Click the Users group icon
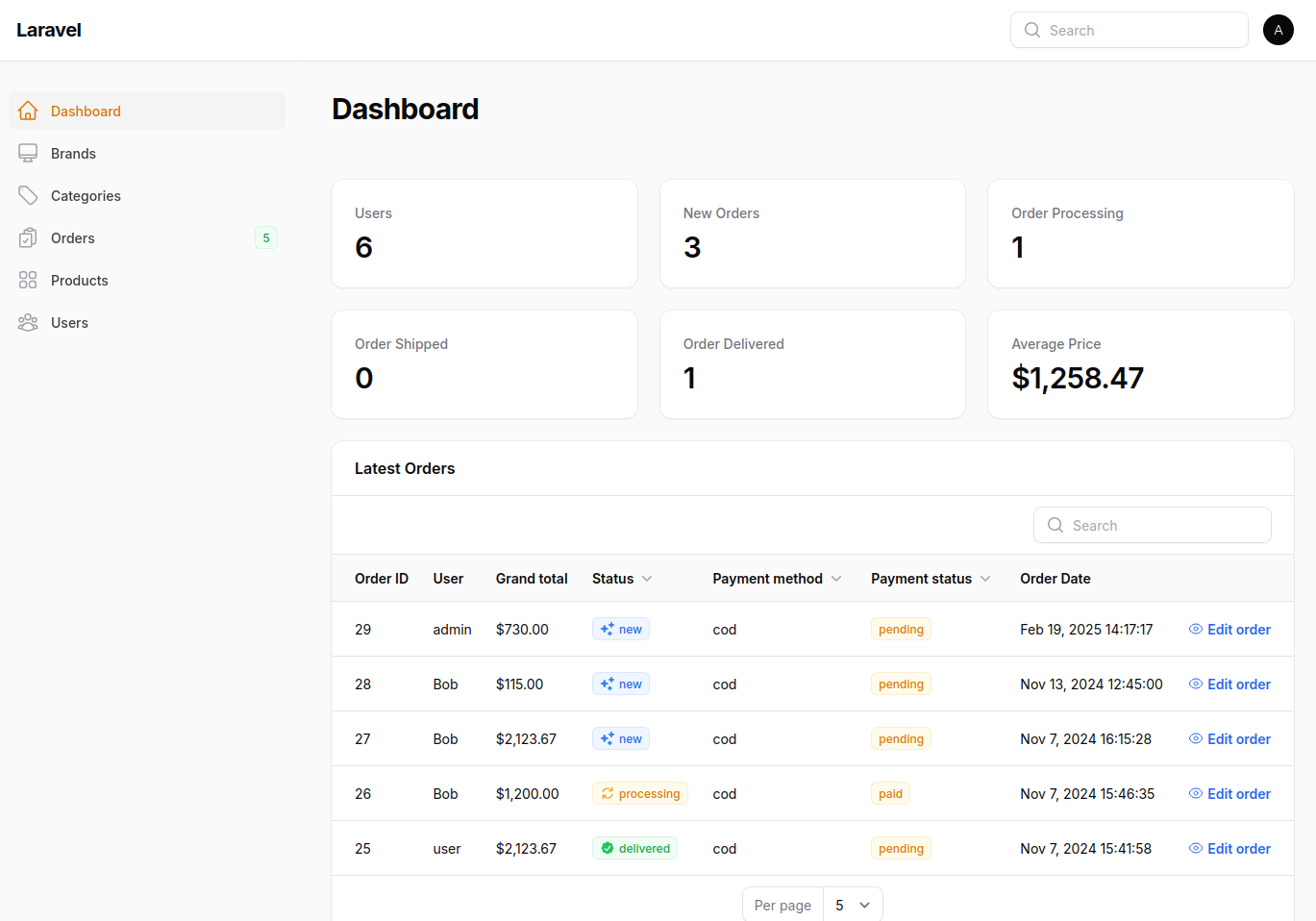The image size is (1316, 921). pyautogui.click(x=28, y=322)
